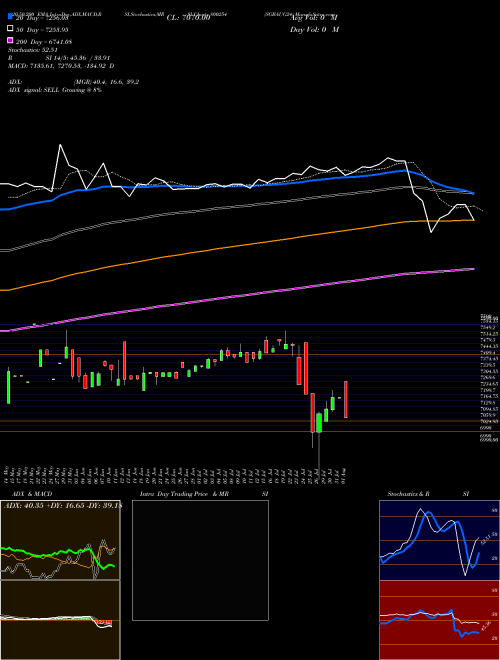
Task: Click the first tall green candlestick
Action: pyautogui.click(x=8, y=387)
